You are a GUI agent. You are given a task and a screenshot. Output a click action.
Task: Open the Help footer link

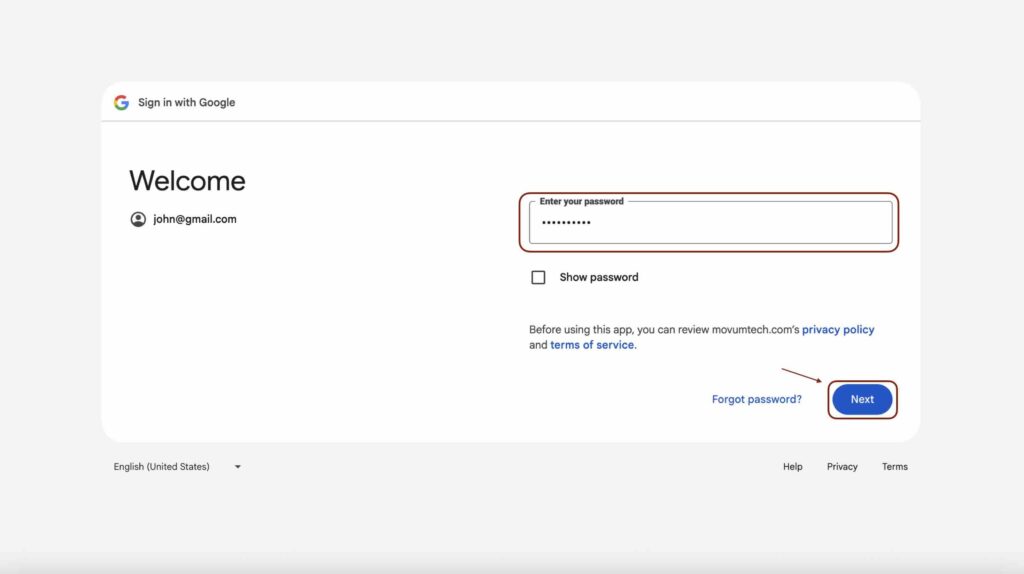tap(792, 467)
